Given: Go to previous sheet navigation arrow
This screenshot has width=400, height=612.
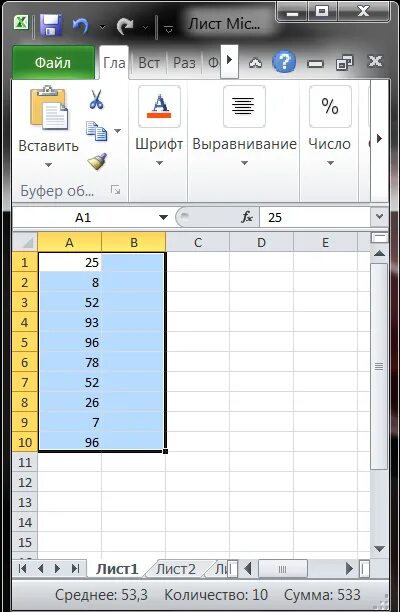Looking at the screenshot, I should coord(40,569).
